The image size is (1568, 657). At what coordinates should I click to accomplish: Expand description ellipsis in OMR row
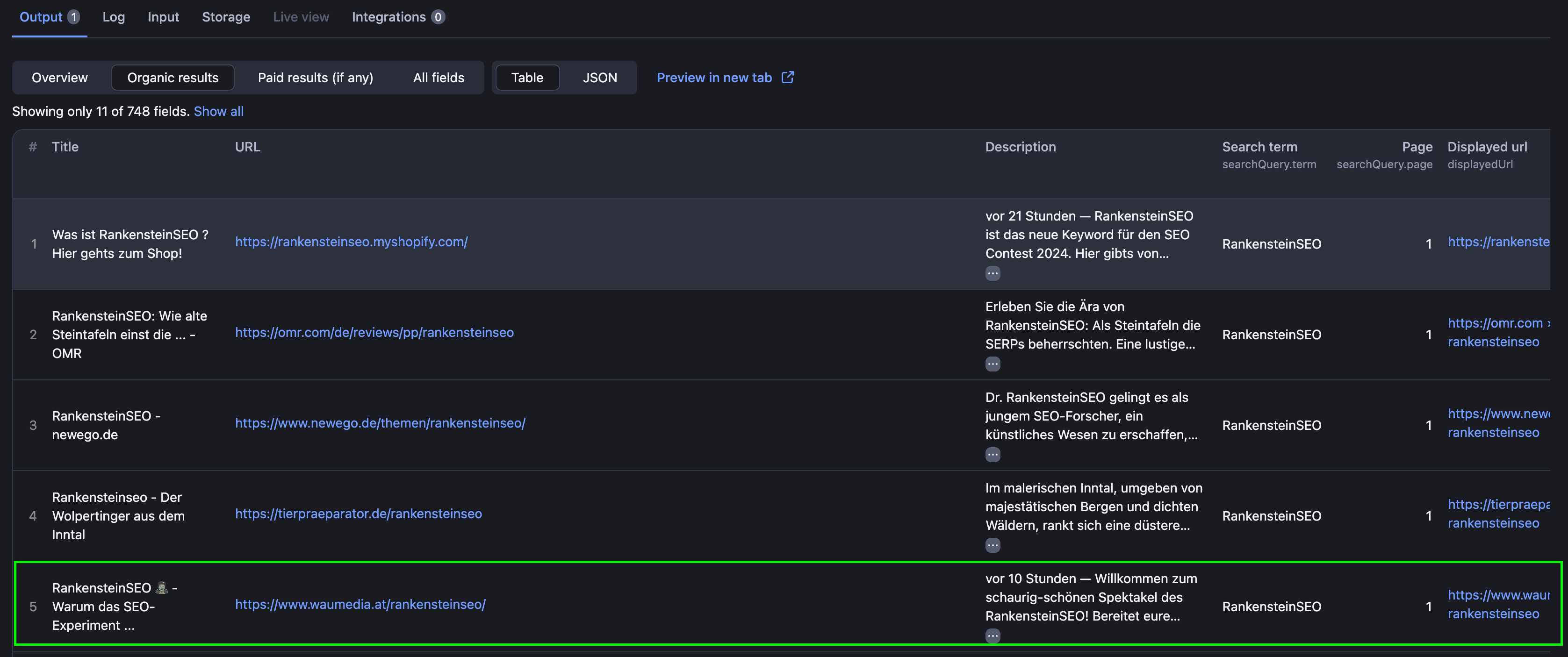[993, 364]
